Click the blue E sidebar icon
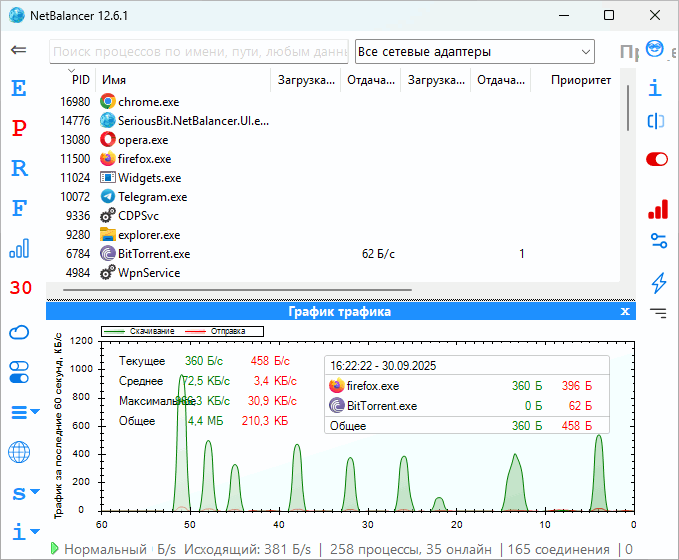The image size is (679, 560). [x=19, y=88]
